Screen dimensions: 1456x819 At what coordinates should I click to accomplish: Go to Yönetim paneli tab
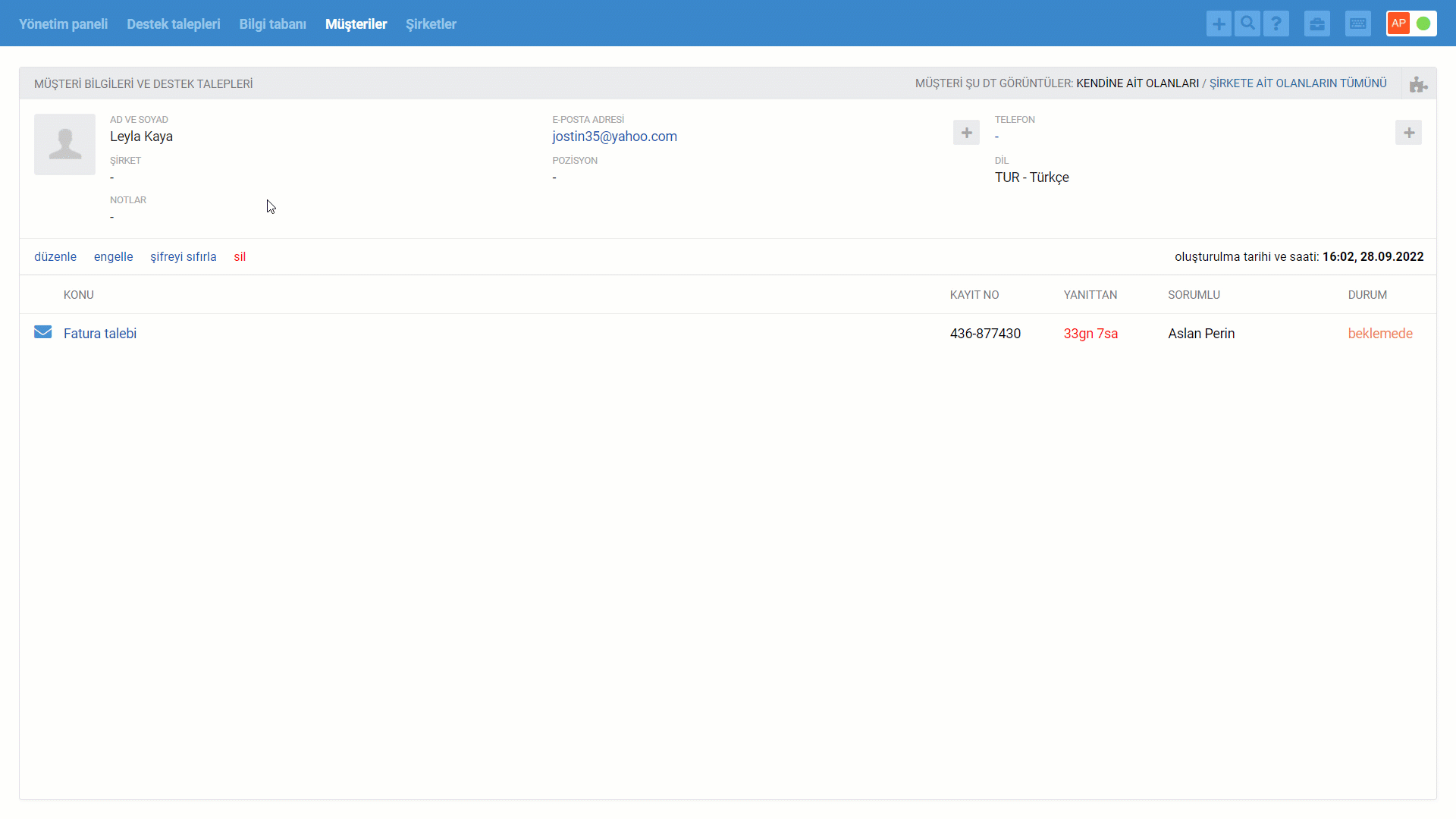pos(63,24)
